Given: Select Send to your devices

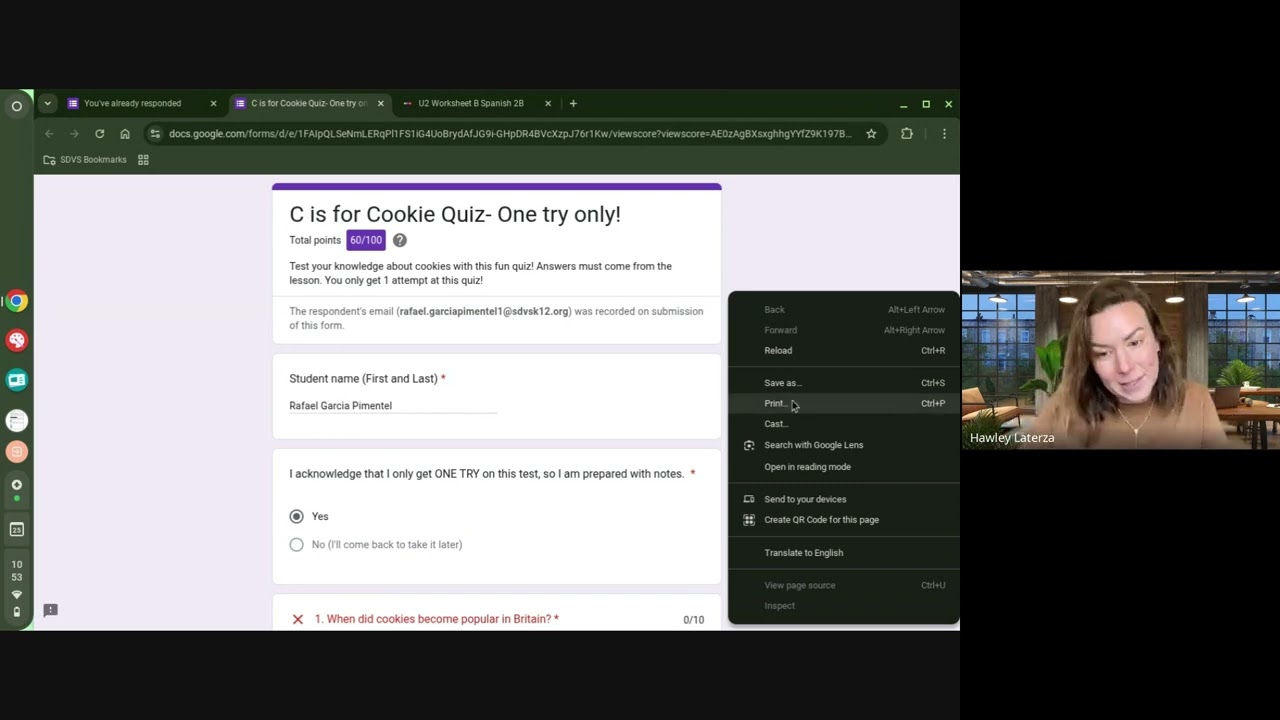Looking at the screenshot, I should click(x=843, y=499).
